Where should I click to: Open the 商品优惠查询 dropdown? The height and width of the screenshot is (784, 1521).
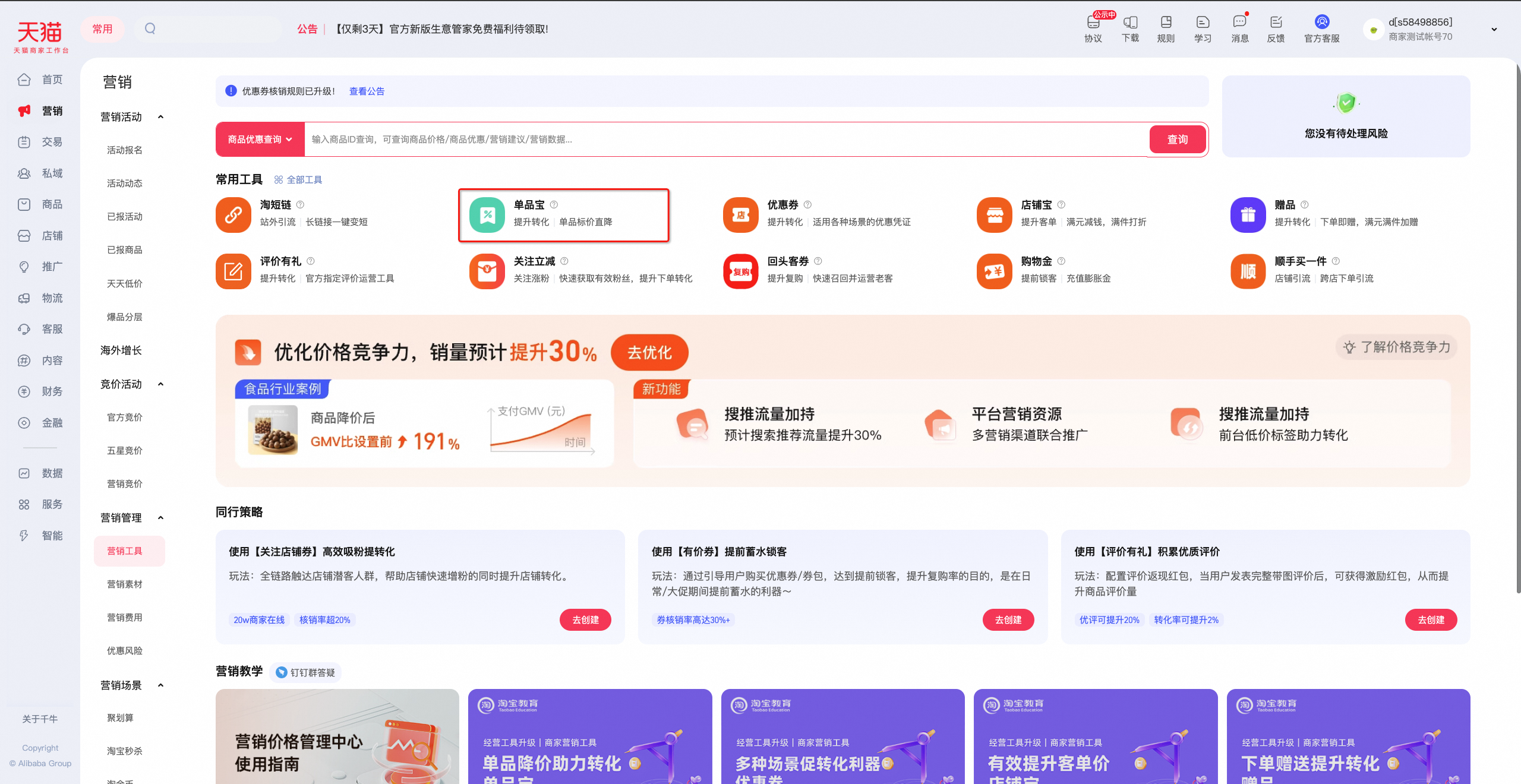pyautogui.click(x=260, y=139)
